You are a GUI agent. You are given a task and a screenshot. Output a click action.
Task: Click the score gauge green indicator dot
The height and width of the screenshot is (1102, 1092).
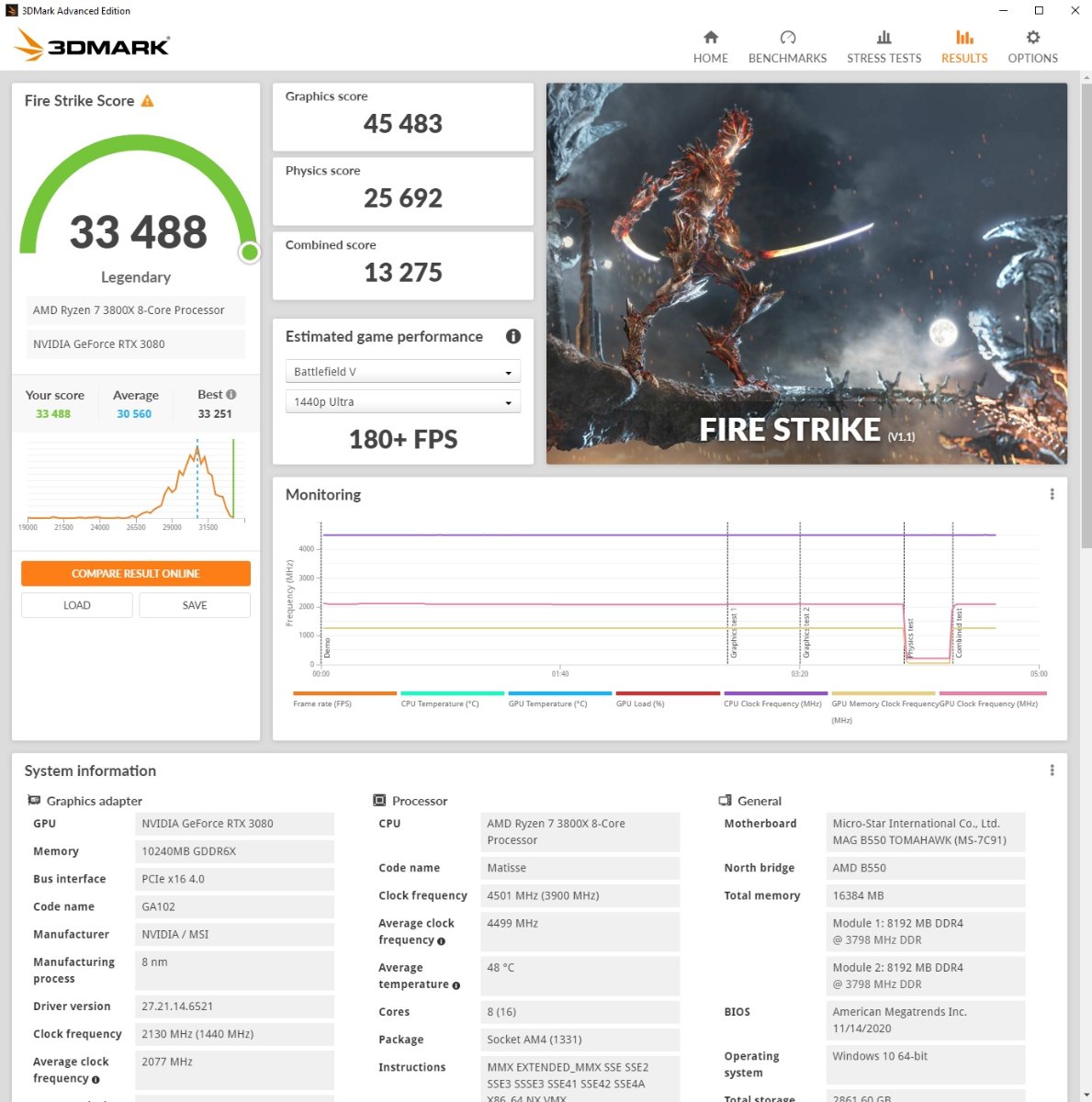[x=249, y=252]
